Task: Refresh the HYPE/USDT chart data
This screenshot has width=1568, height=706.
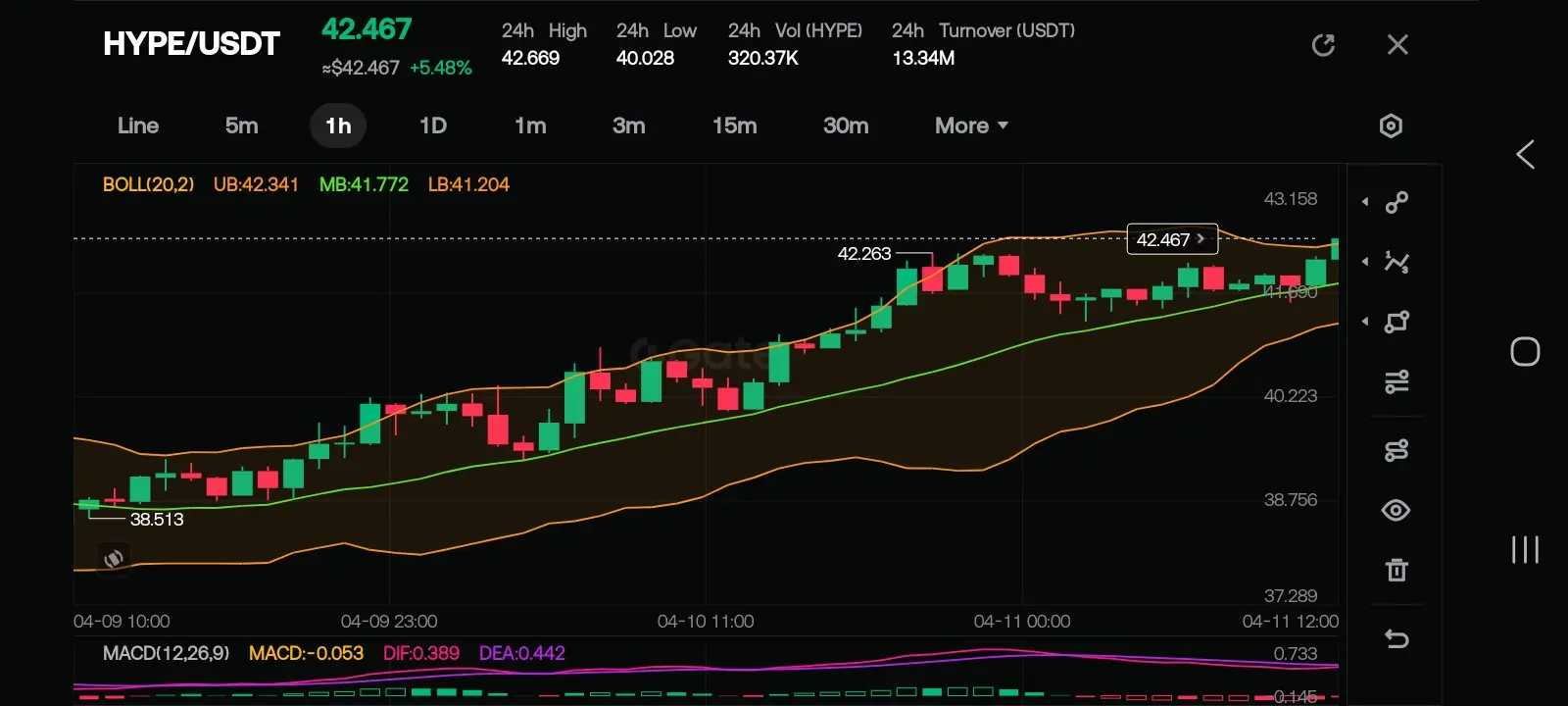Action: pos(1323,45)
